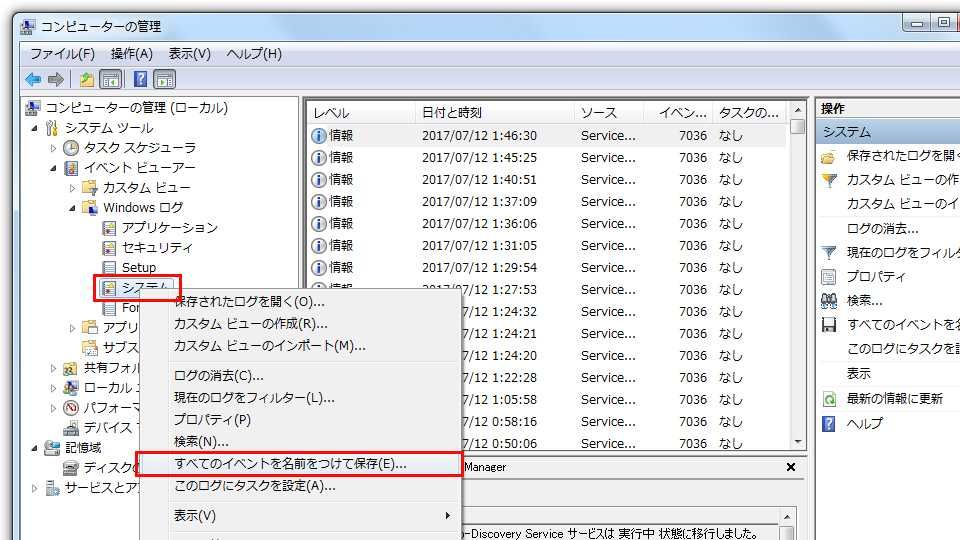This screenshot has height=540, width=960.
Task: Collapse the イベント ビューアー tree node
Action: coord(54,168)
